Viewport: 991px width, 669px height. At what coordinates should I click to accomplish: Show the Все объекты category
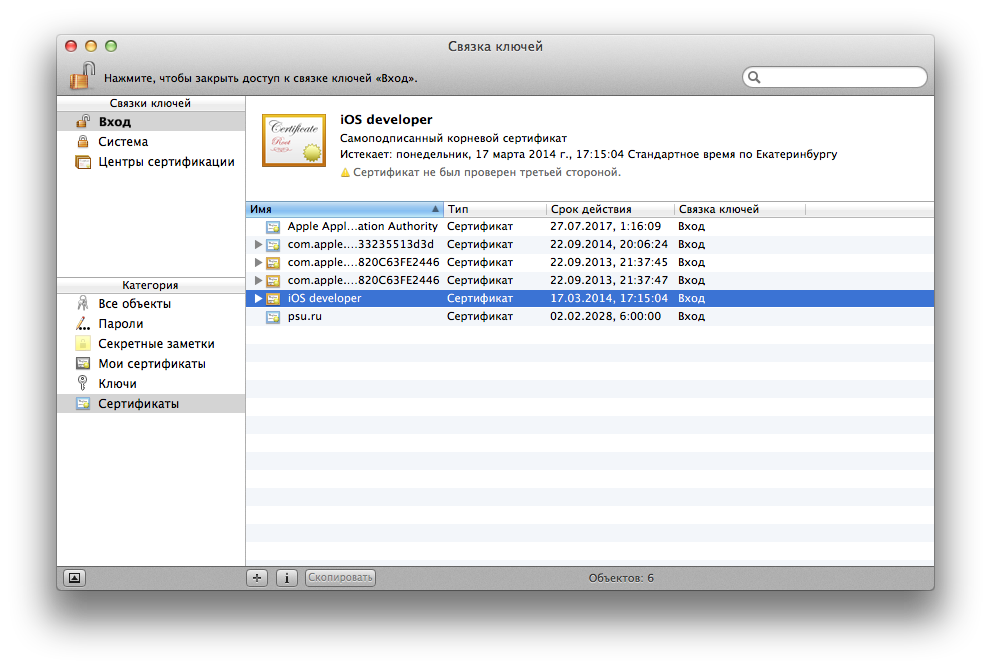click(151, 303)
